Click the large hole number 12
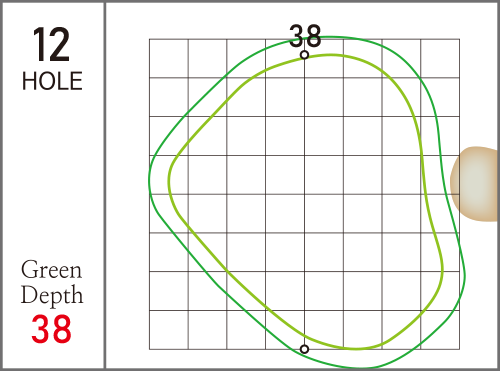 [51, 44]
